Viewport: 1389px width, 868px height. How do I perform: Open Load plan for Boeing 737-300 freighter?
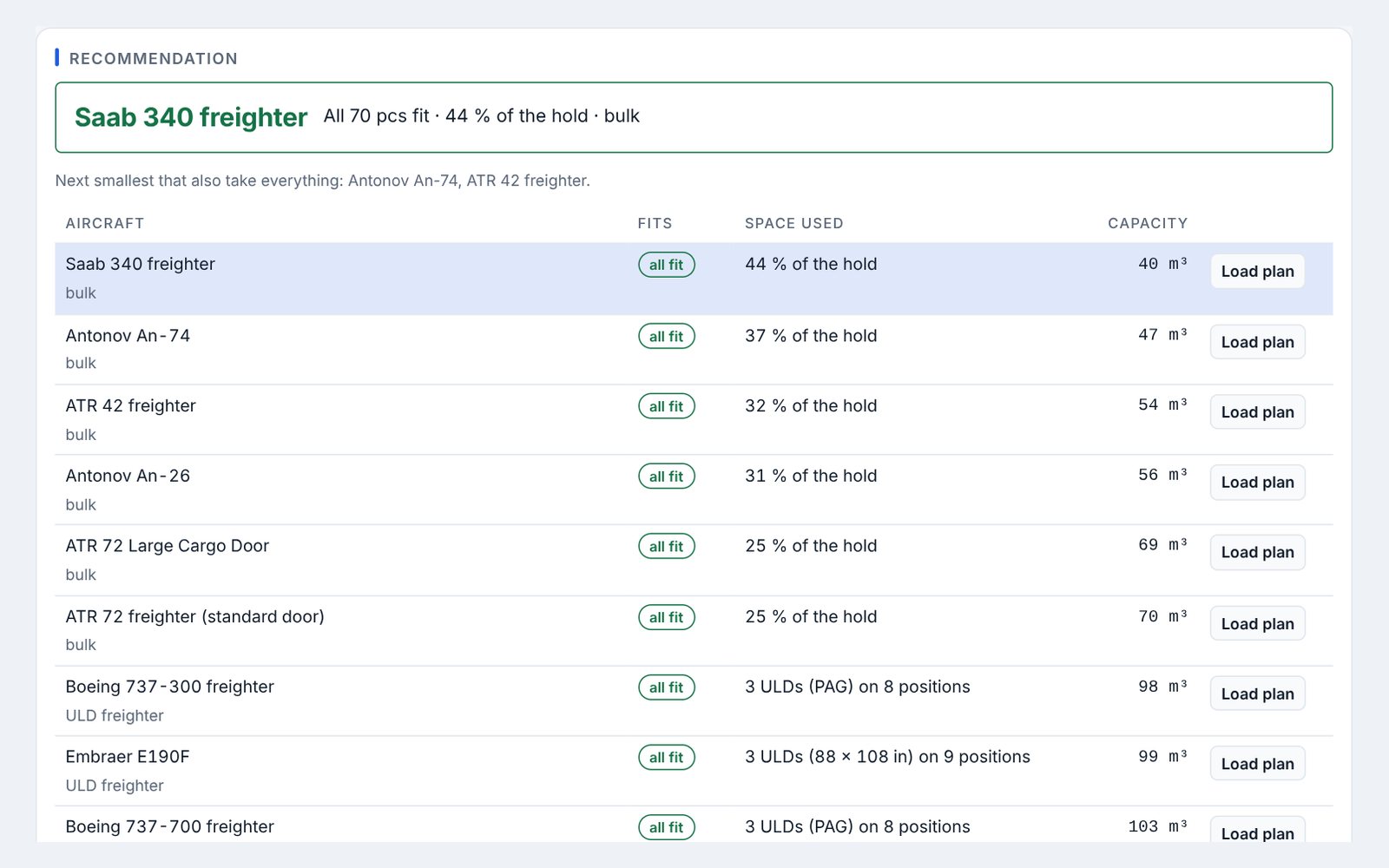[1257, 694]
